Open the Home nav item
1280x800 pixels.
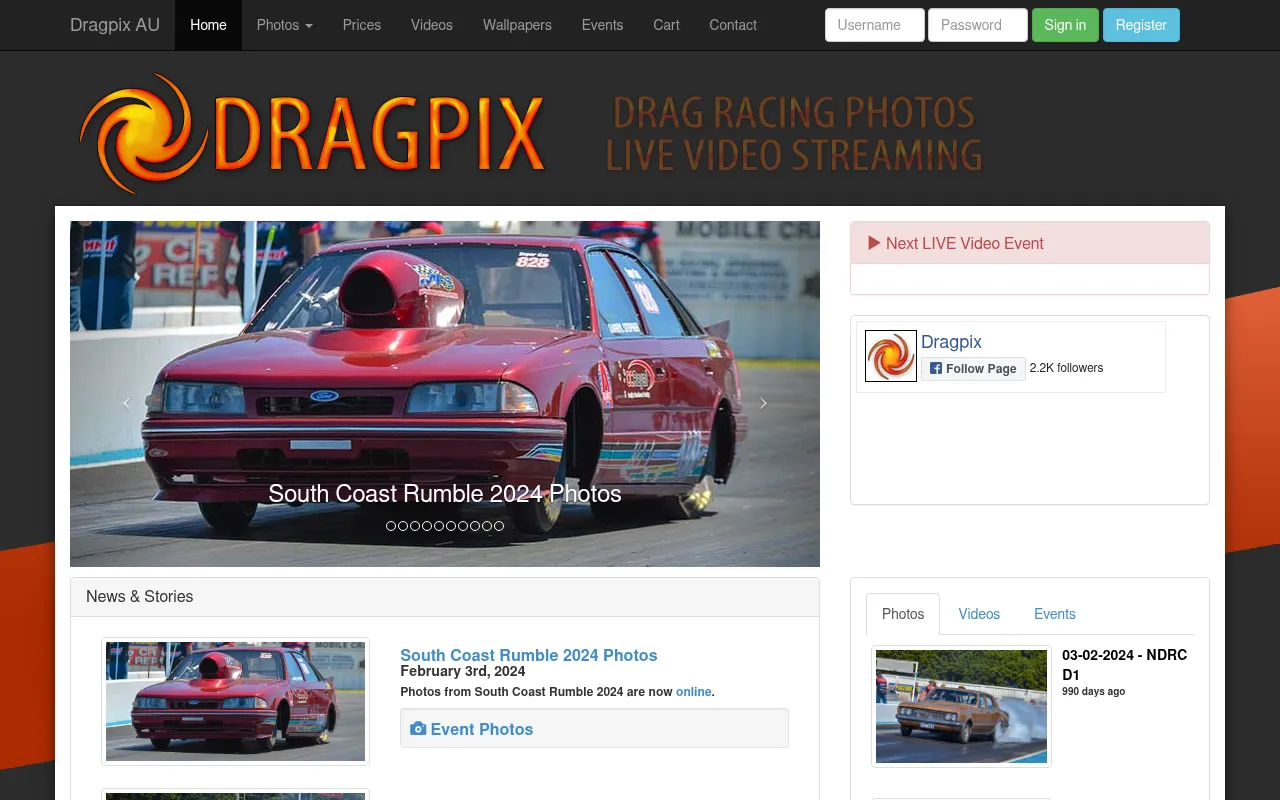coord(208,25)
